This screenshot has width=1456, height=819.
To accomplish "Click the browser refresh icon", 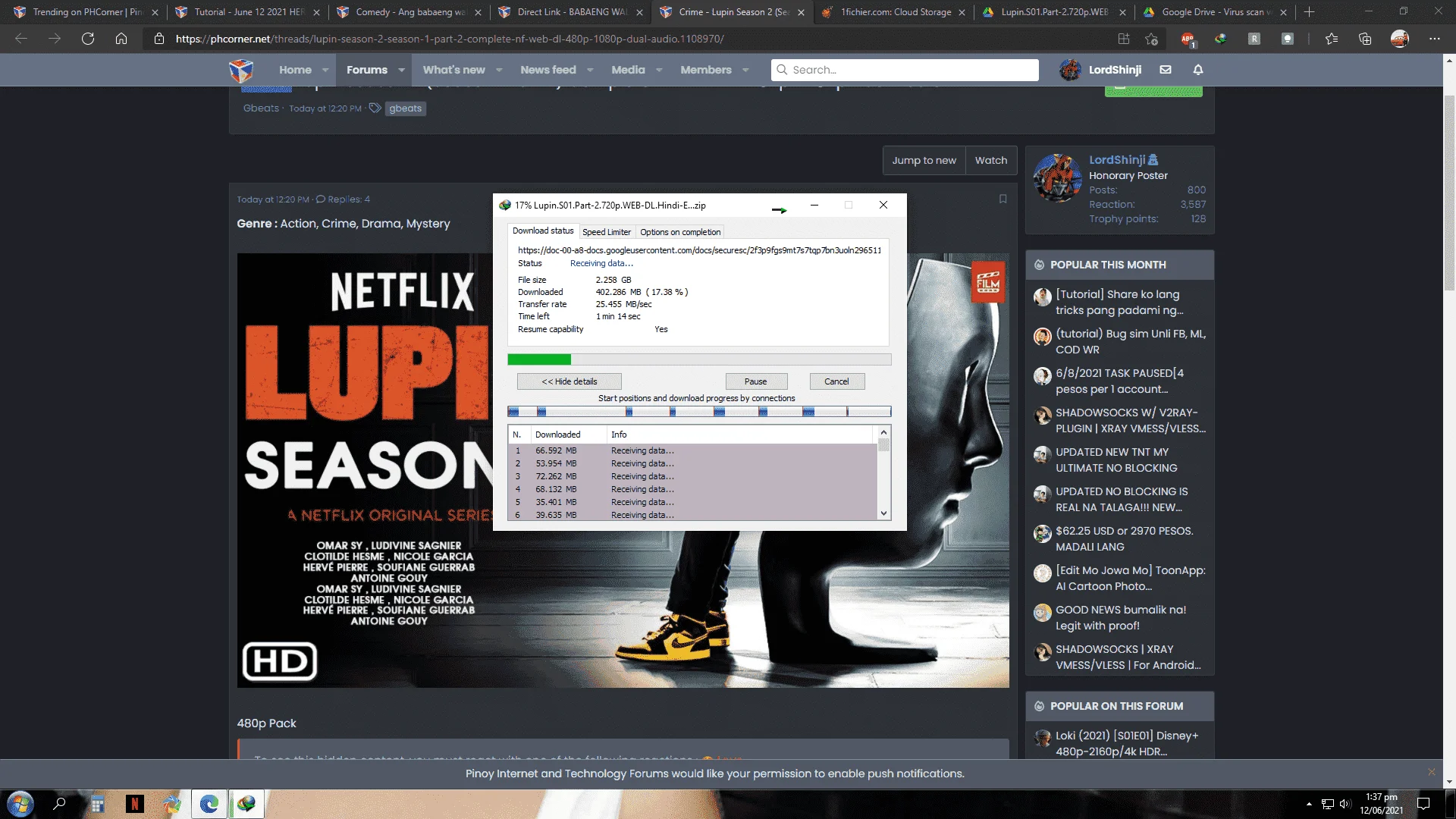I will tap(88, 39).
